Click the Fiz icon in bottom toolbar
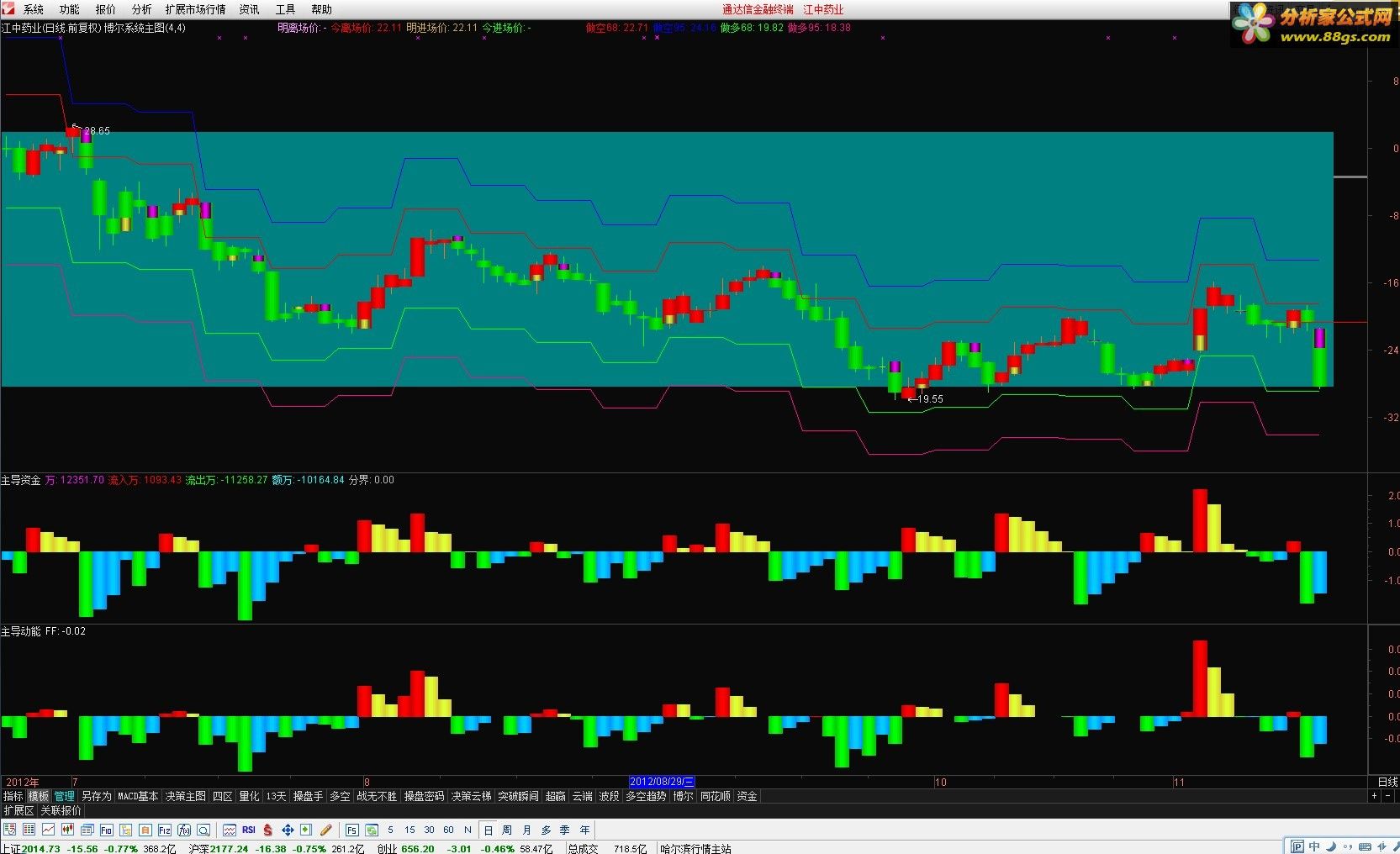The height and width of the screenshot is (854, 1400). [165, 830]
